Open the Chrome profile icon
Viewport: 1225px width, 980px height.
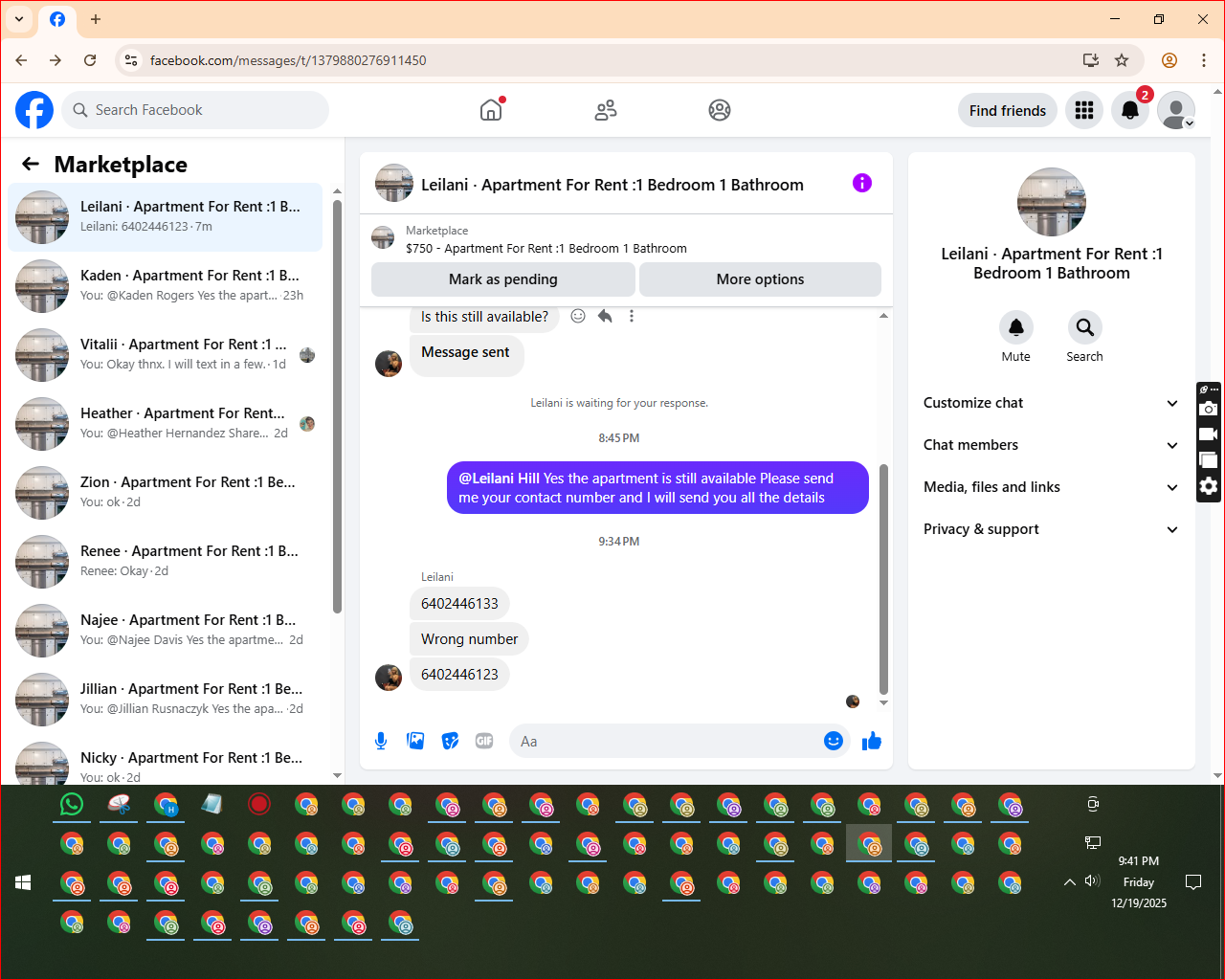1169,60
